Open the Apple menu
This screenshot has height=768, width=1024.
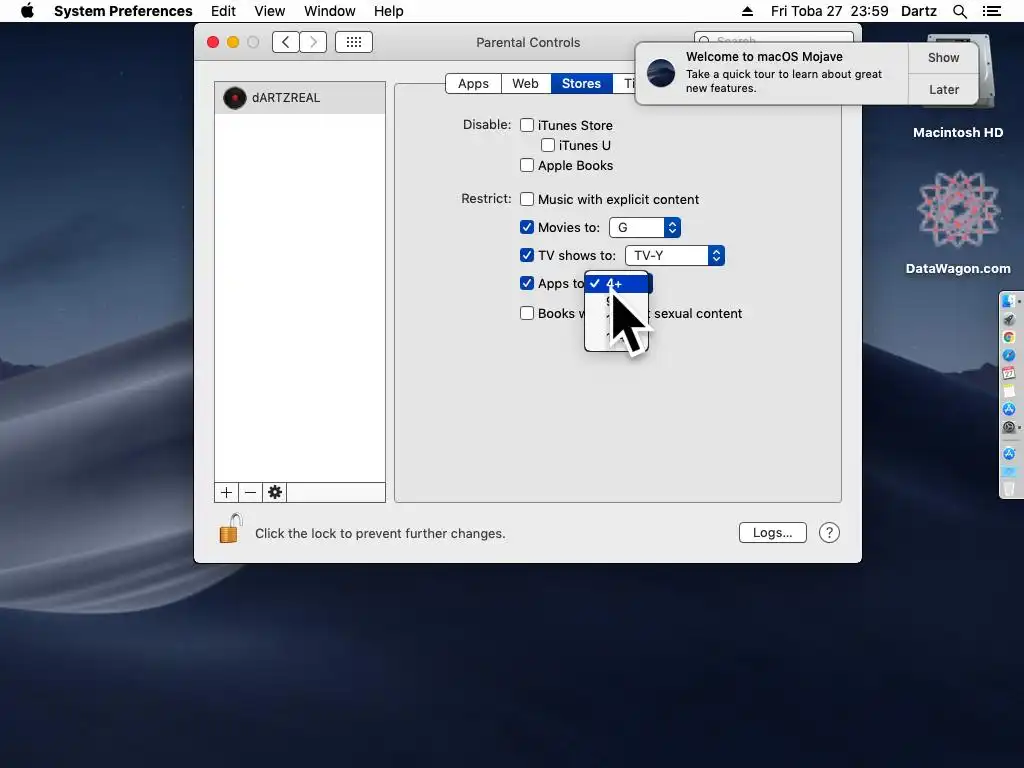tap(27, 11)
